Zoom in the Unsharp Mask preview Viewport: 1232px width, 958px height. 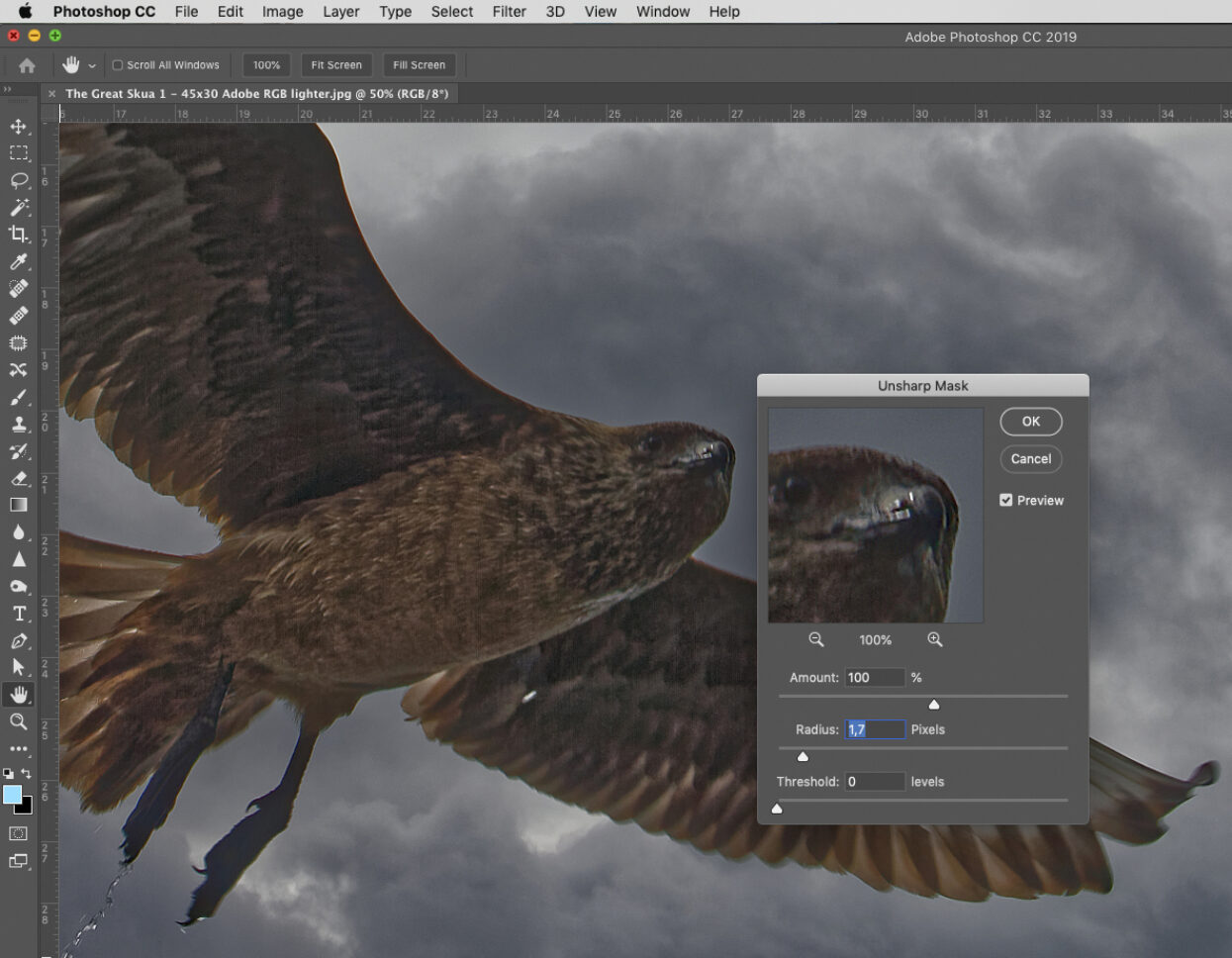coord(934,639)
